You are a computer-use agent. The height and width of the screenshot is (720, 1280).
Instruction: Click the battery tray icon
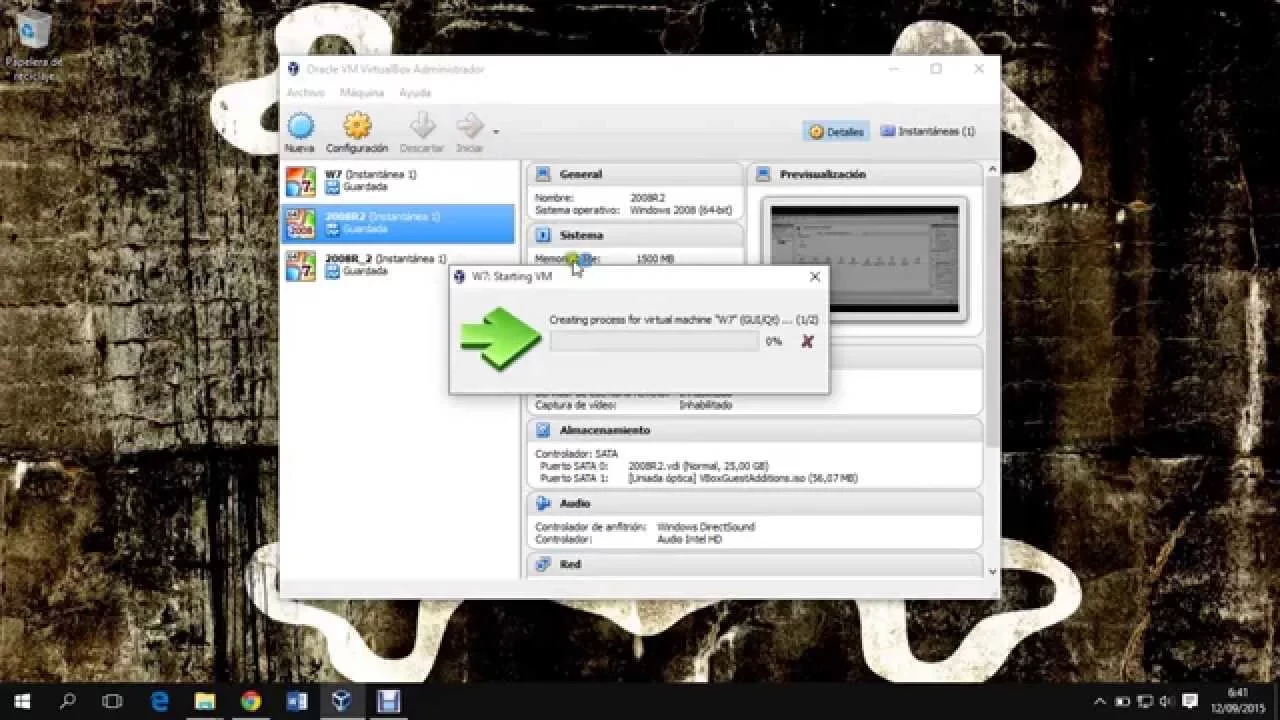click(x=1122, y=701)
